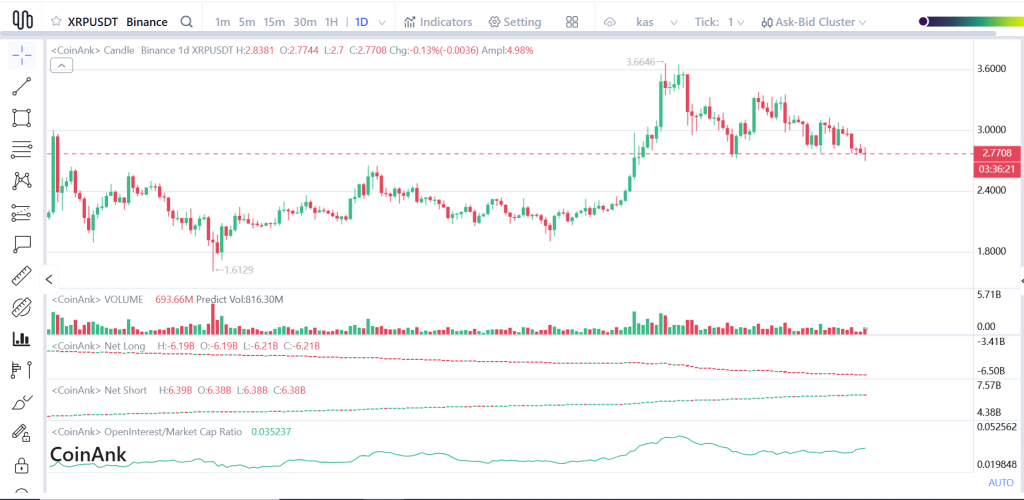
Task: Select the magnet snap tool
Action: (x=22, y=307)
